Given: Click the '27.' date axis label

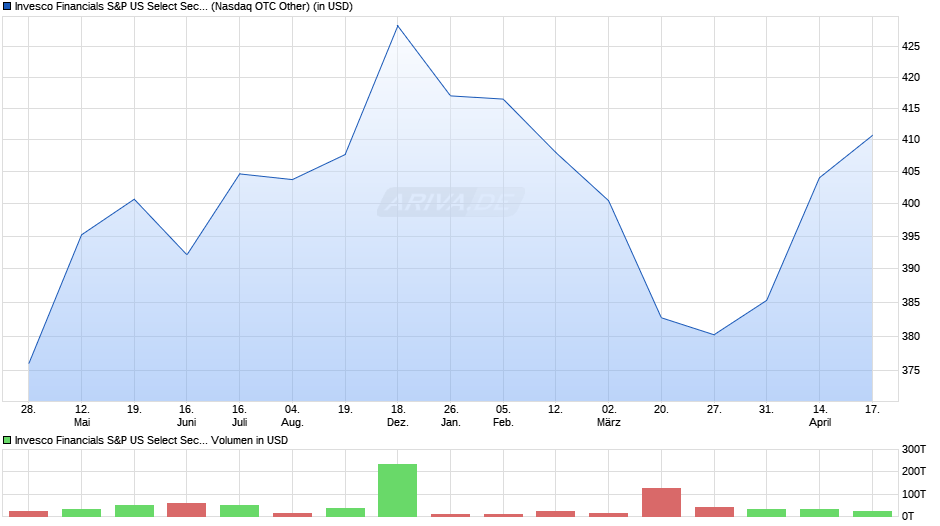Looking at the screenshot, I should 713,409.
